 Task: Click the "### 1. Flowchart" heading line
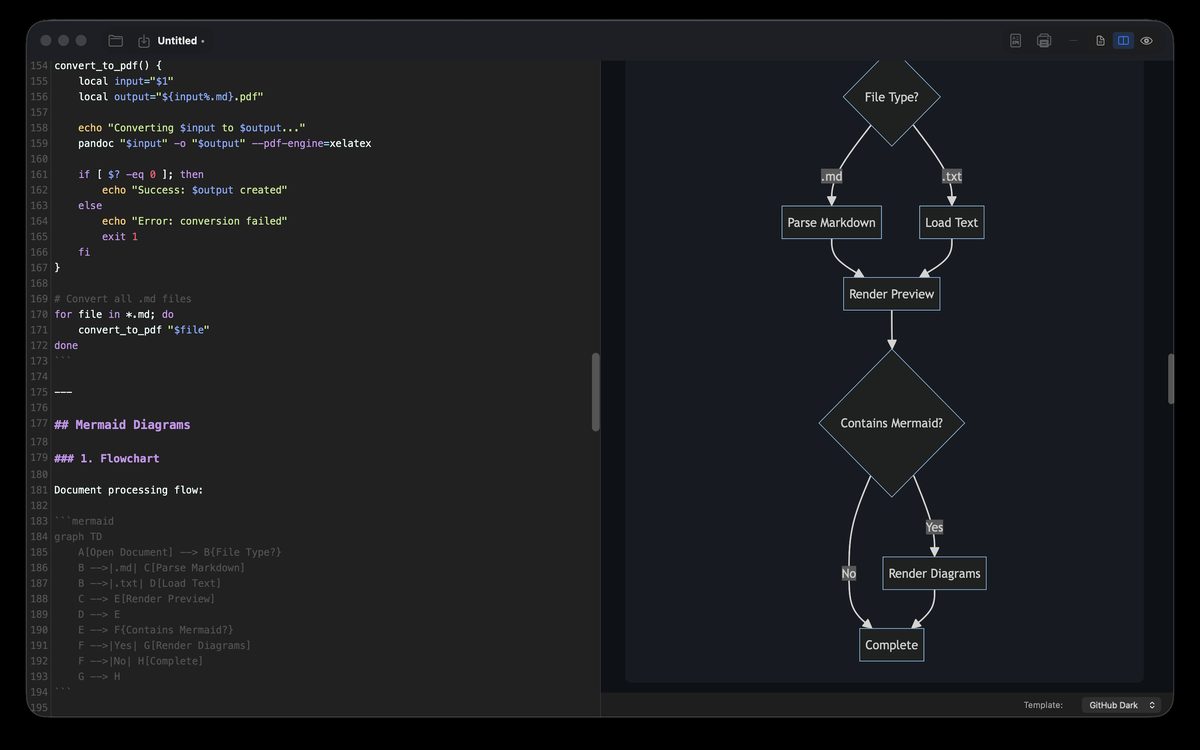coord(107,458)
